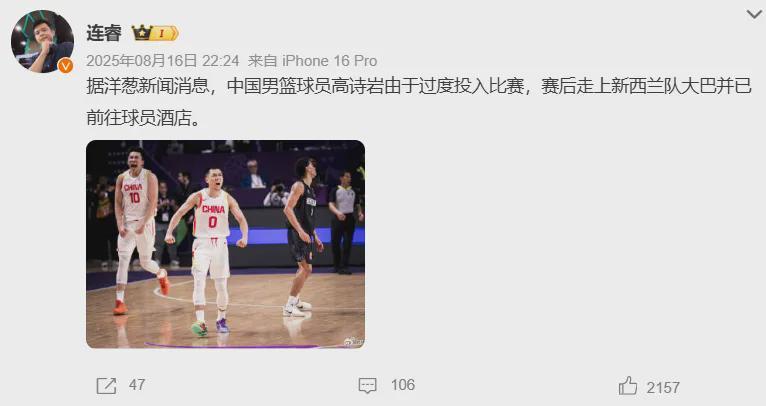Viewport: 766px width, 406px height.
Task: Open the repost/share icon
Action: [x=106, y=385]
